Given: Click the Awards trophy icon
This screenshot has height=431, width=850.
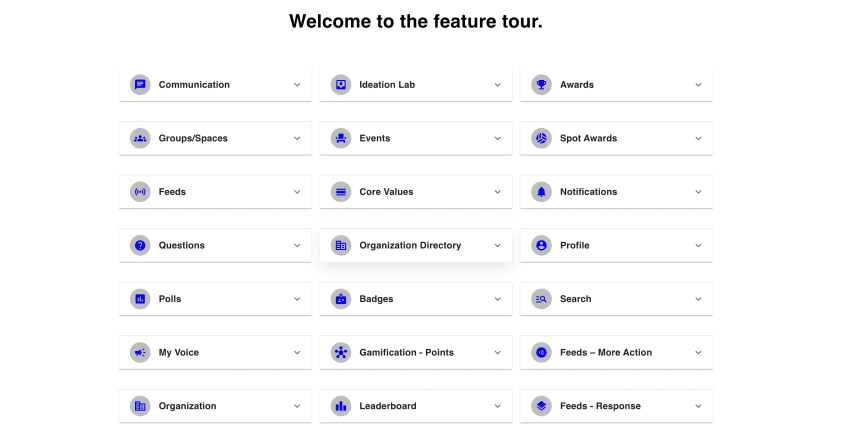Looking at the screenshot, I should (x=541, y=85).
